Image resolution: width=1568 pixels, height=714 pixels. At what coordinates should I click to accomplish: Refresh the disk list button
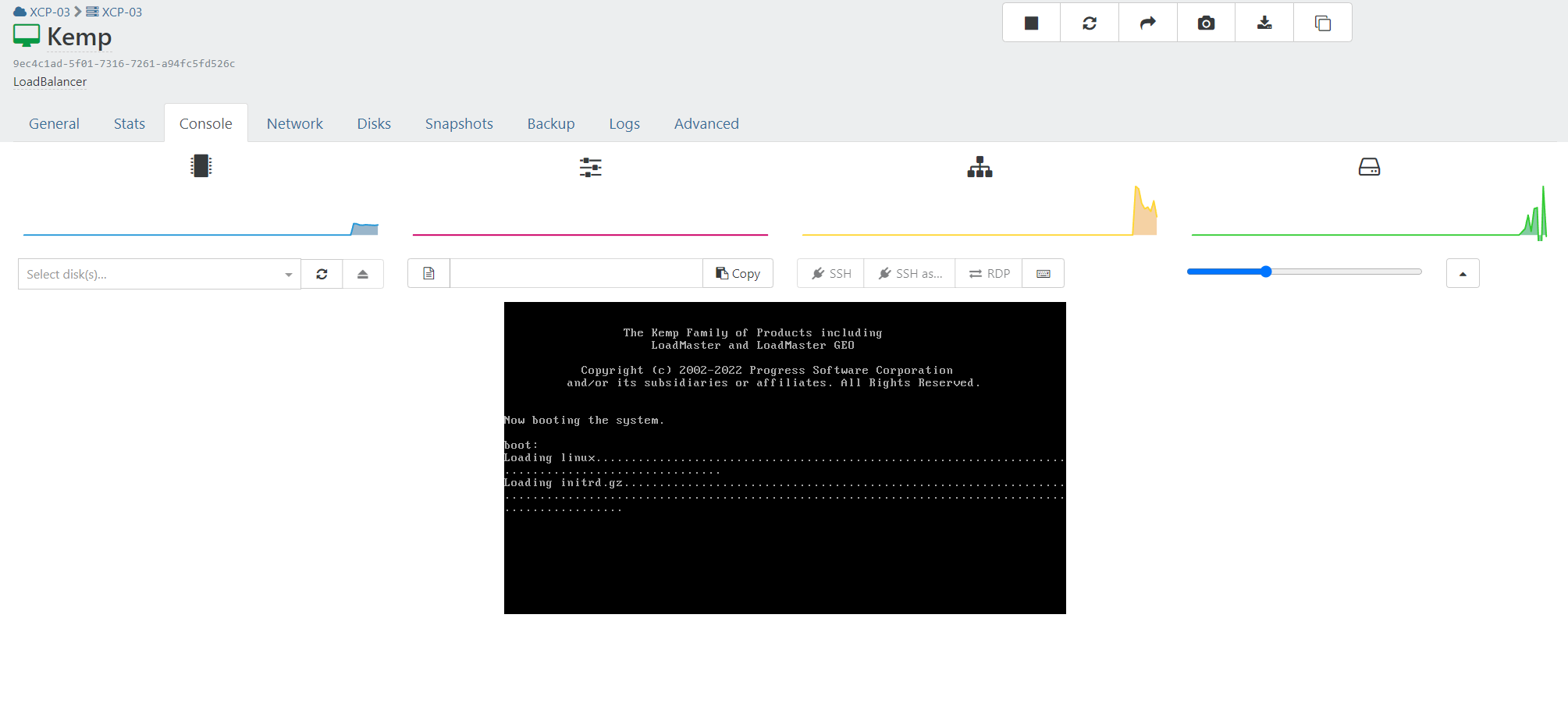322,274
